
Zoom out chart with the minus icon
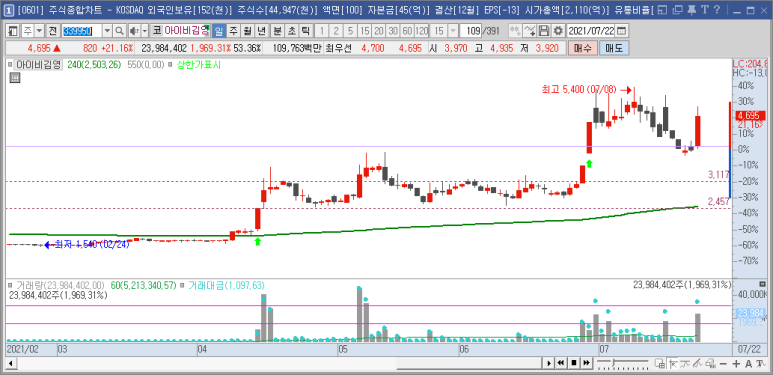(x=723, y=364)
